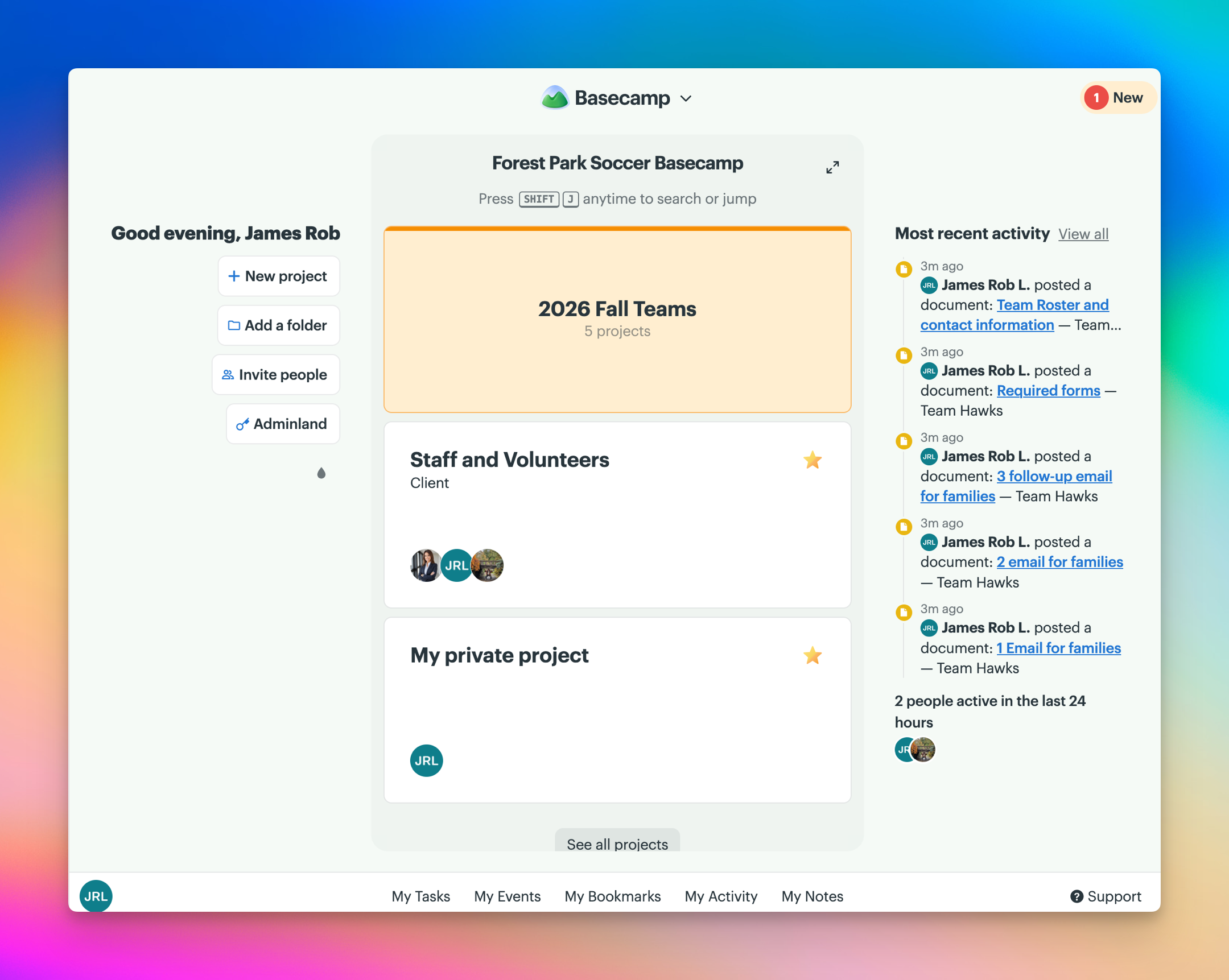
Task: Click the JRL avatar in Staff and Volunteers
Action: pyautogui.click(x=456, y=565)
